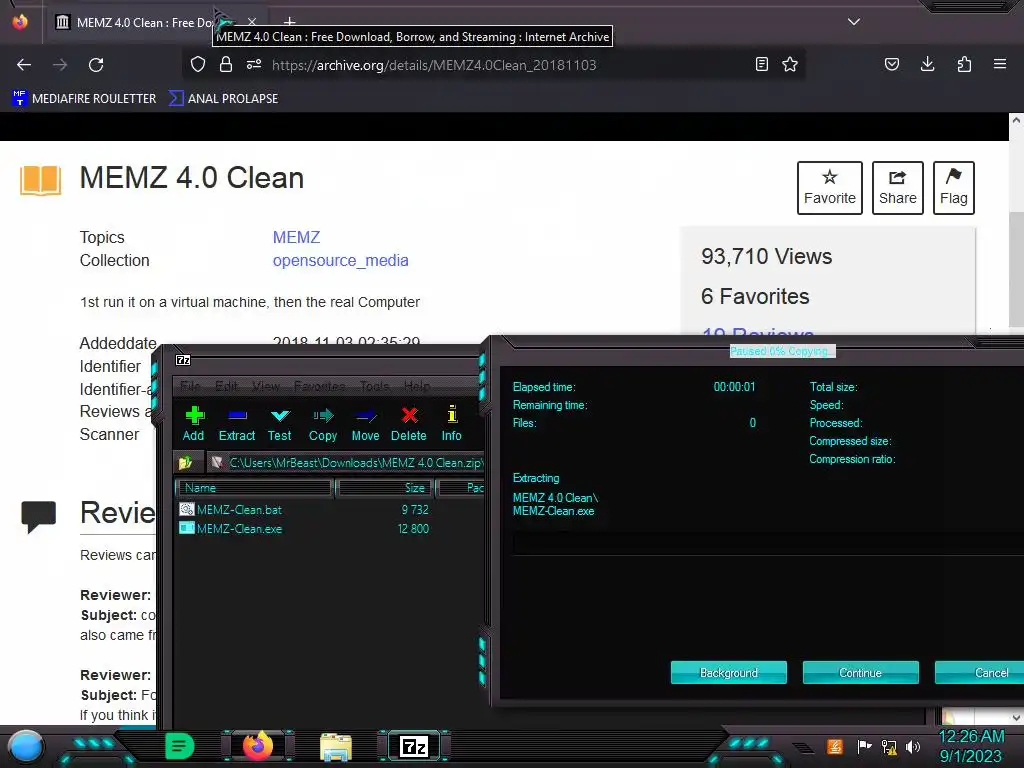The height and width of the screenshot is (768, 1024).
Task: Click the Extract toolbar icon in 7-Zip
Action: click(x=236, y=424)
